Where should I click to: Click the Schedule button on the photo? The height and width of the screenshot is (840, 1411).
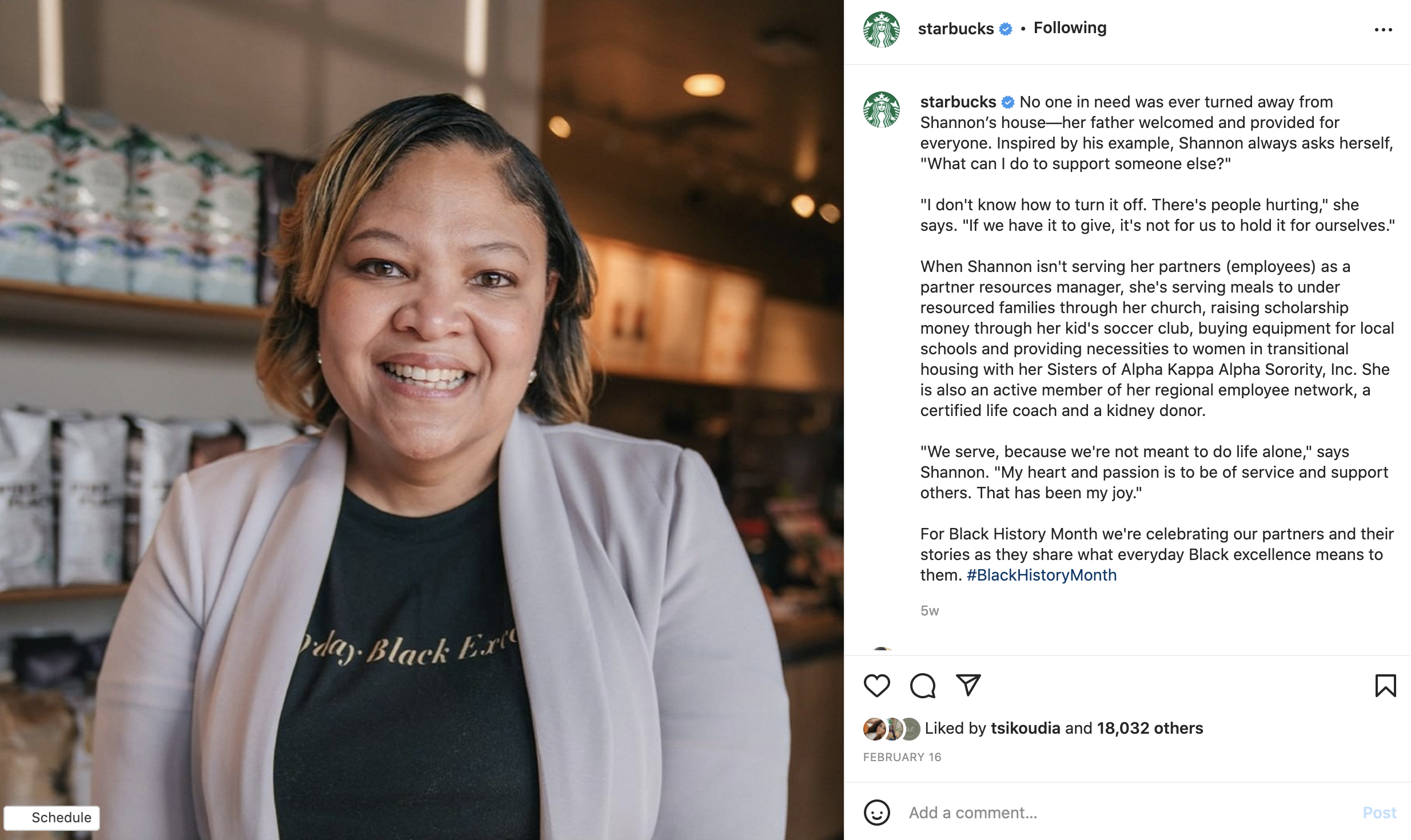pyautogui.click(x=52, y=818)
